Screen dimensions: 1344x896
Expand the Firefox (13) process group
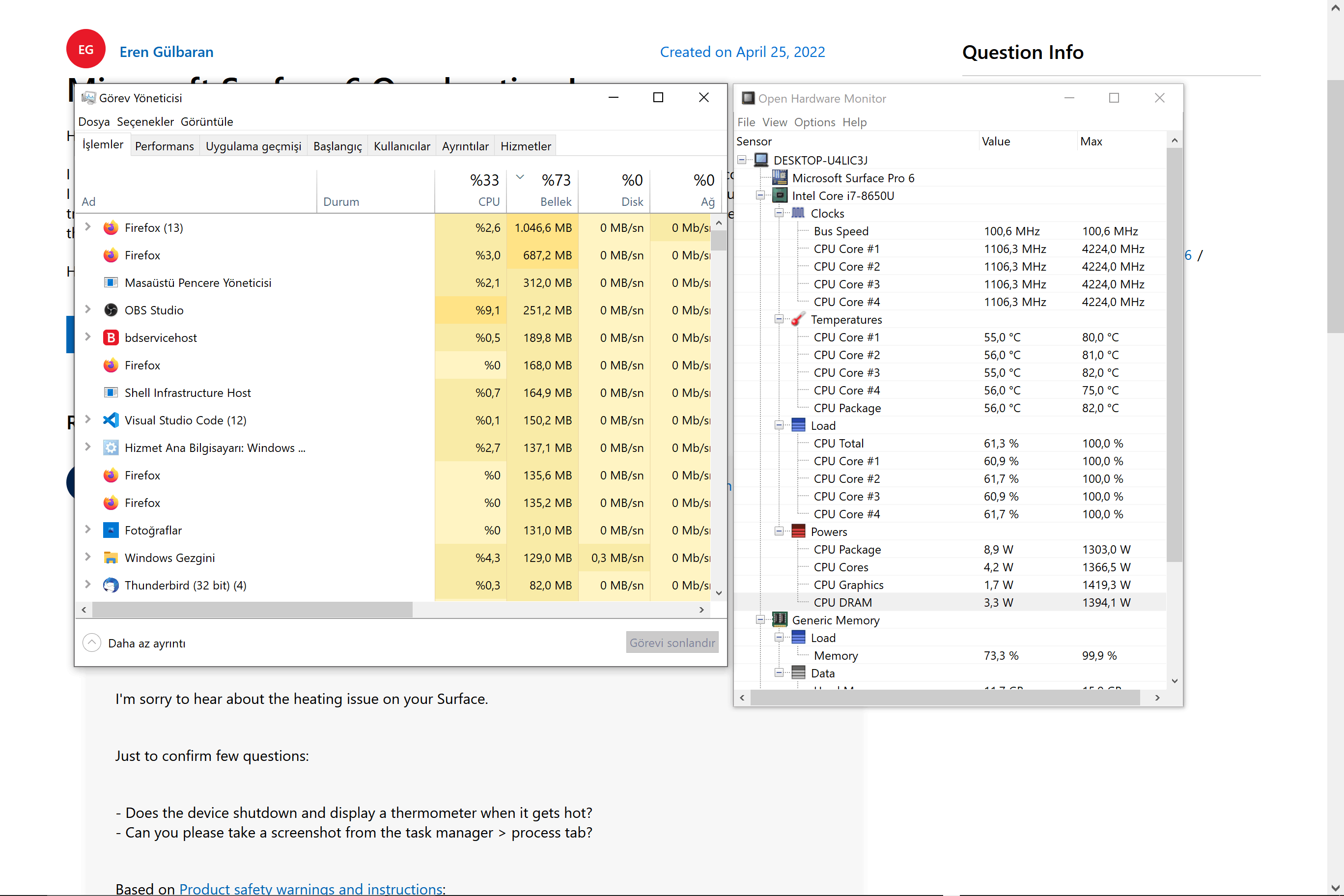click(x=87, y=227)
